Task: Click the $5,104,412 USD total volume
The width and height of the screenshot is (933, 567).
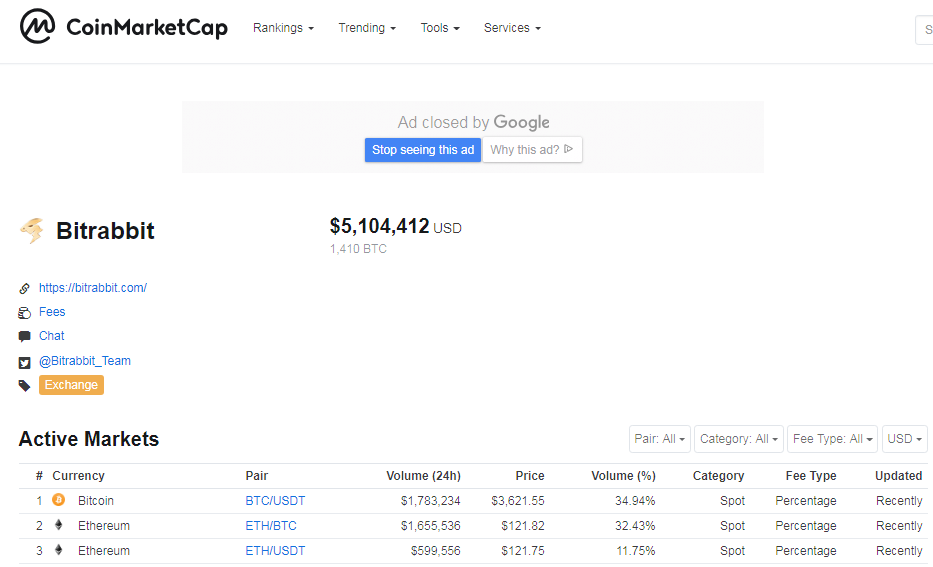Action: [x=396, y=227]
